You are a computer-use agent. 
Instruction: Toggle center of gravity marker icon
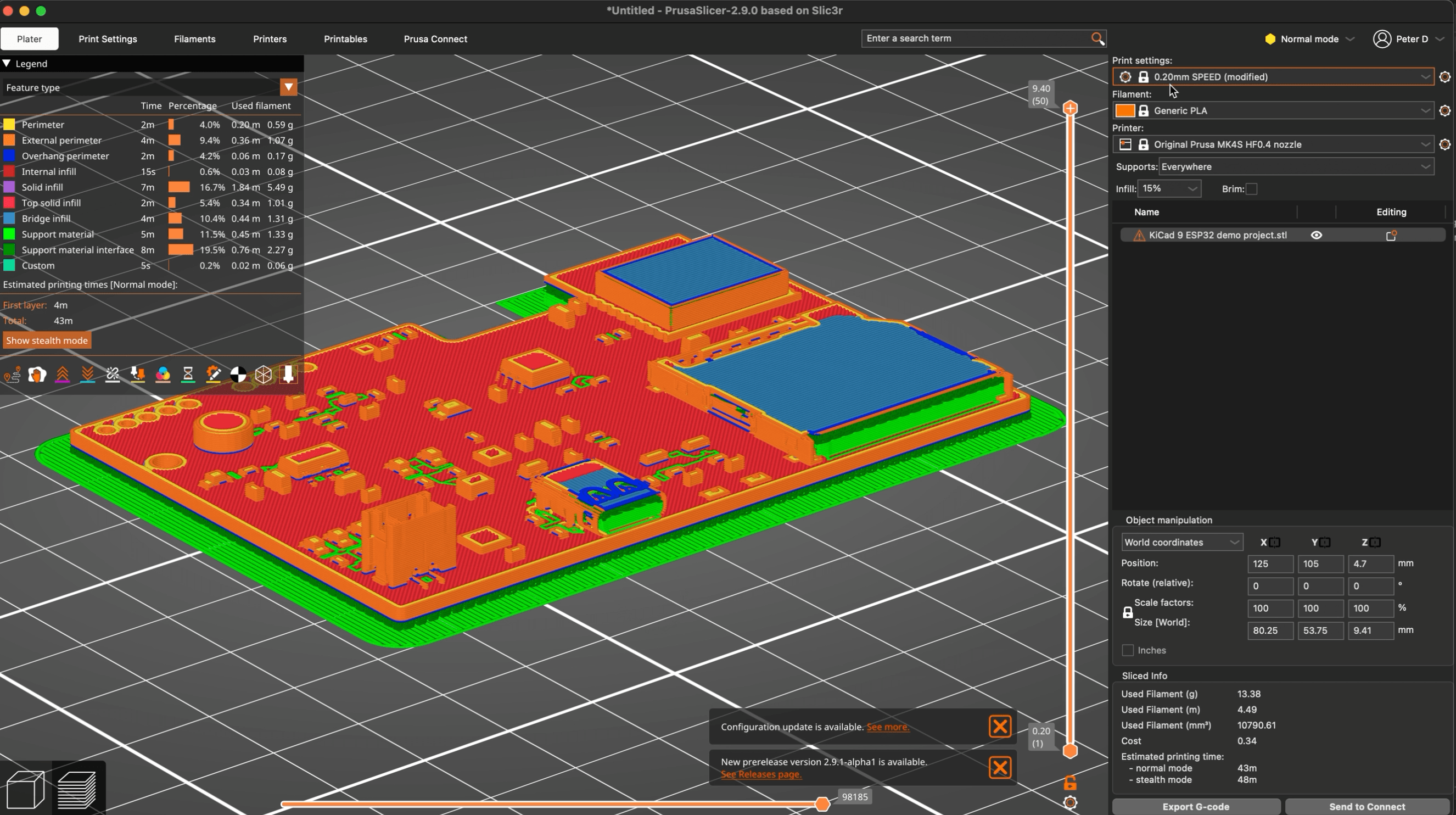coord(238,375)
